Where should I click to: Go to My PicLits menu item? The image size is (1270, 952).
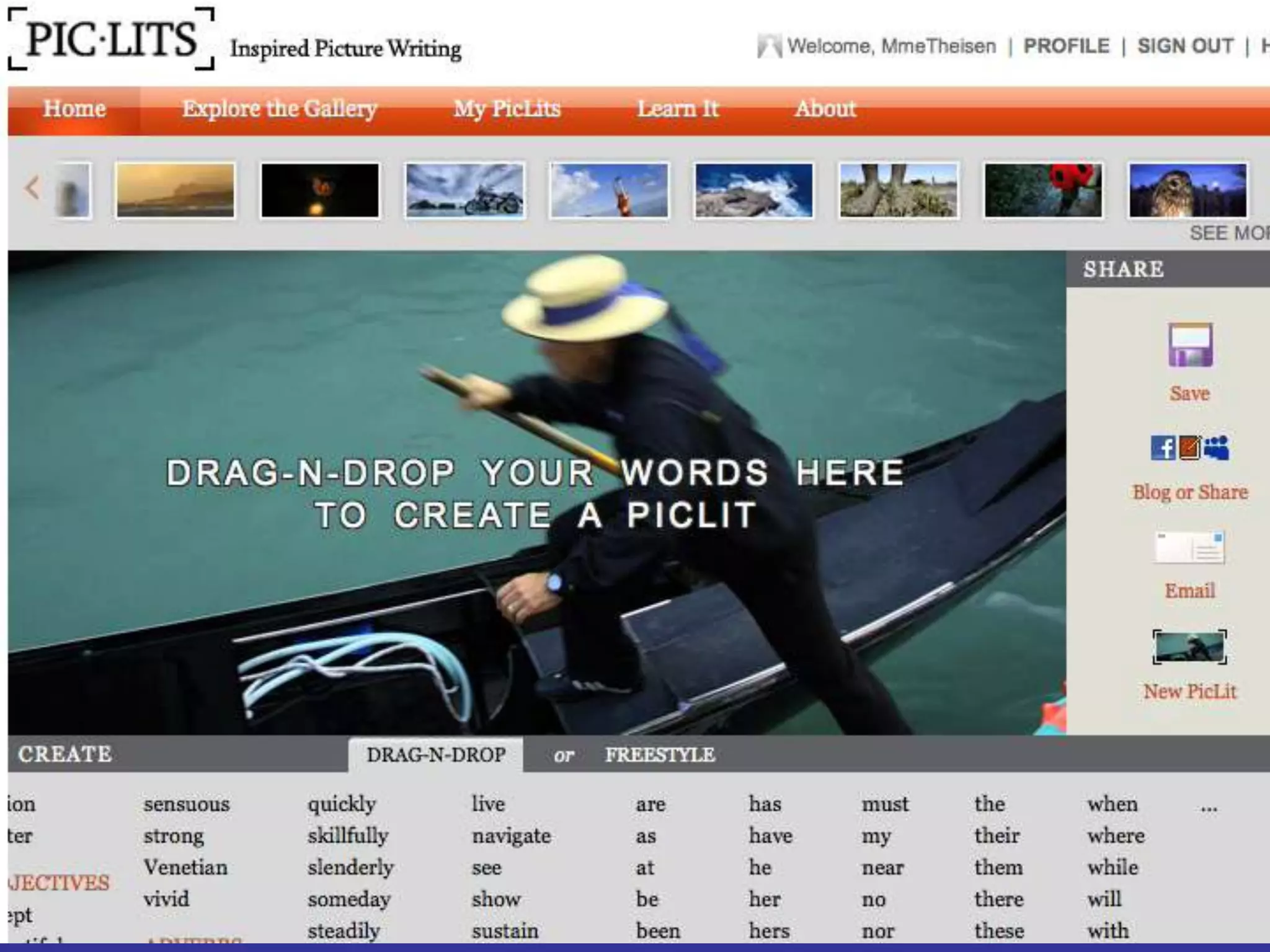[507, 109]
